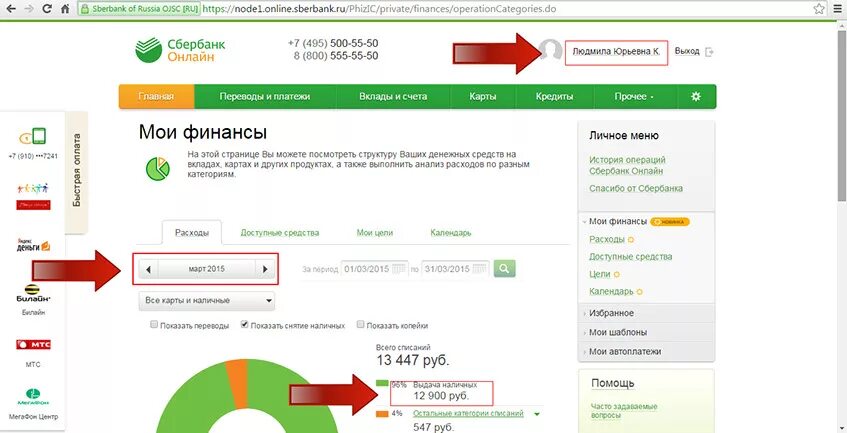This screenshot has width=847, height=433.
Task: Open settings gear in green navigation bar
Action: (695, 97)
